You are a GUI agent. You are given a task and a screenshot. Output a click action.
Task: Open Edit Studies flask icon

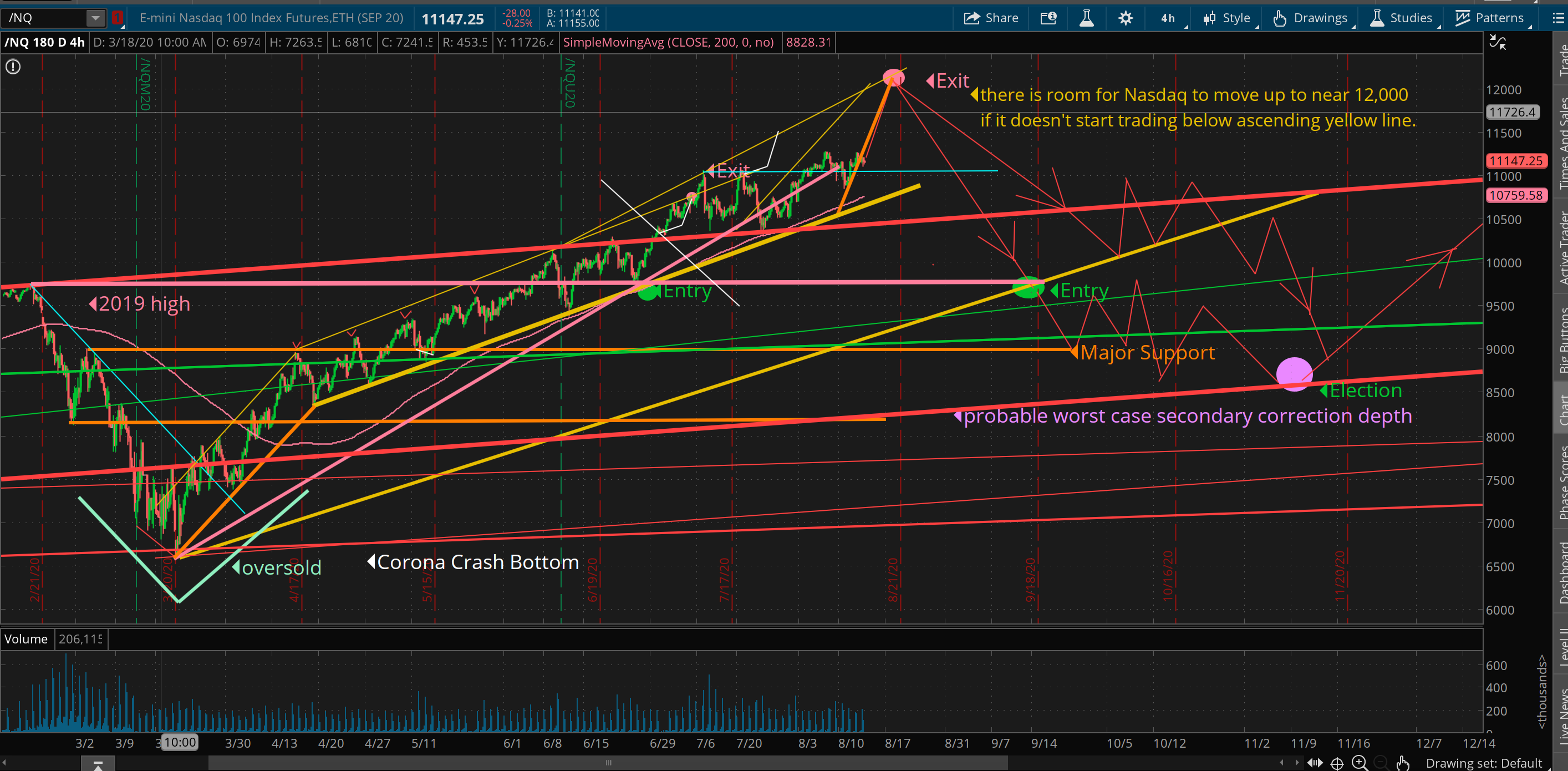(x=1087, y=18)
